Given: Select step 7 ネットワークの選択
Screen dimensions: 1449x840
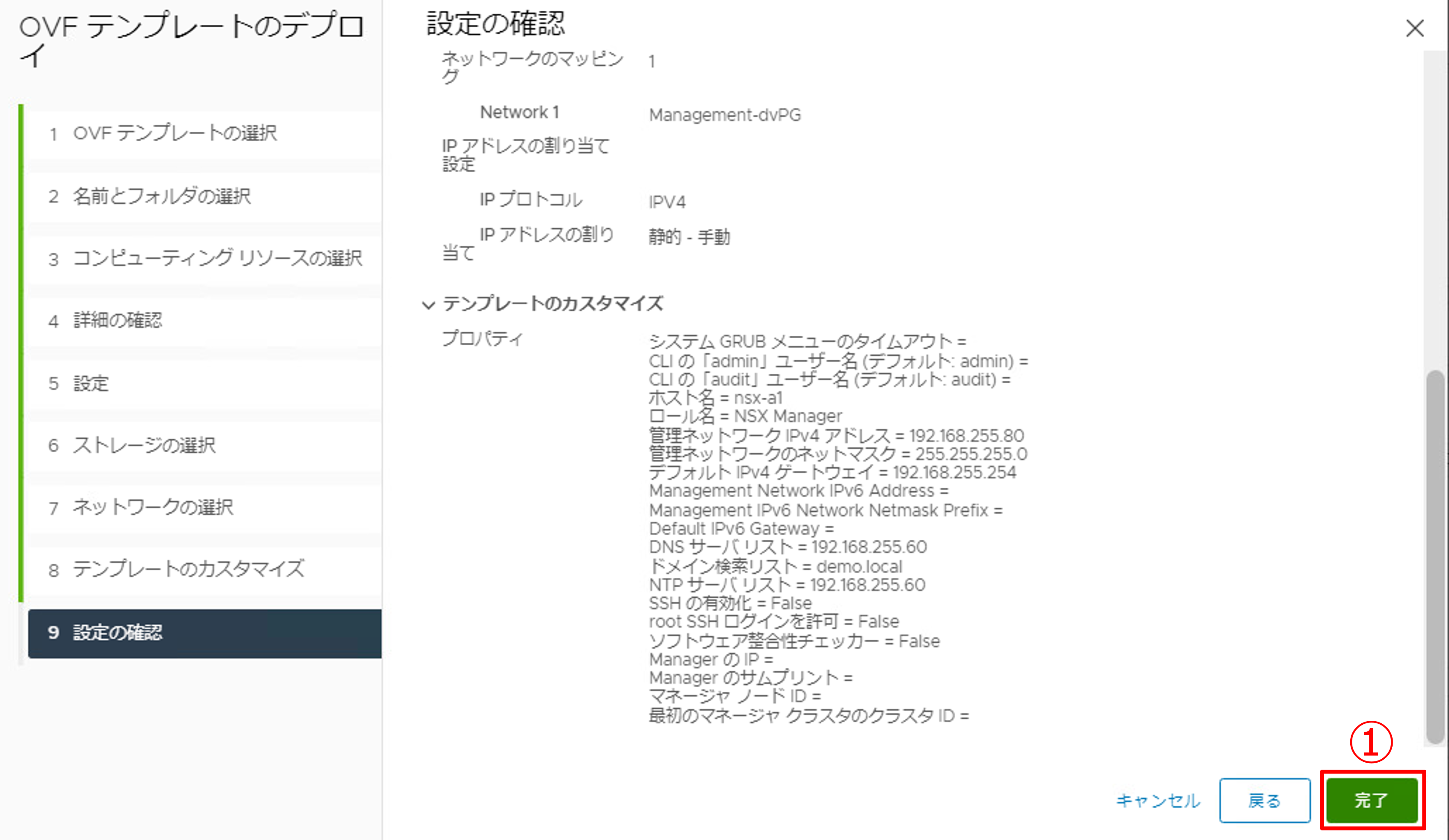Looking at the screenshot, I should 153,507.
